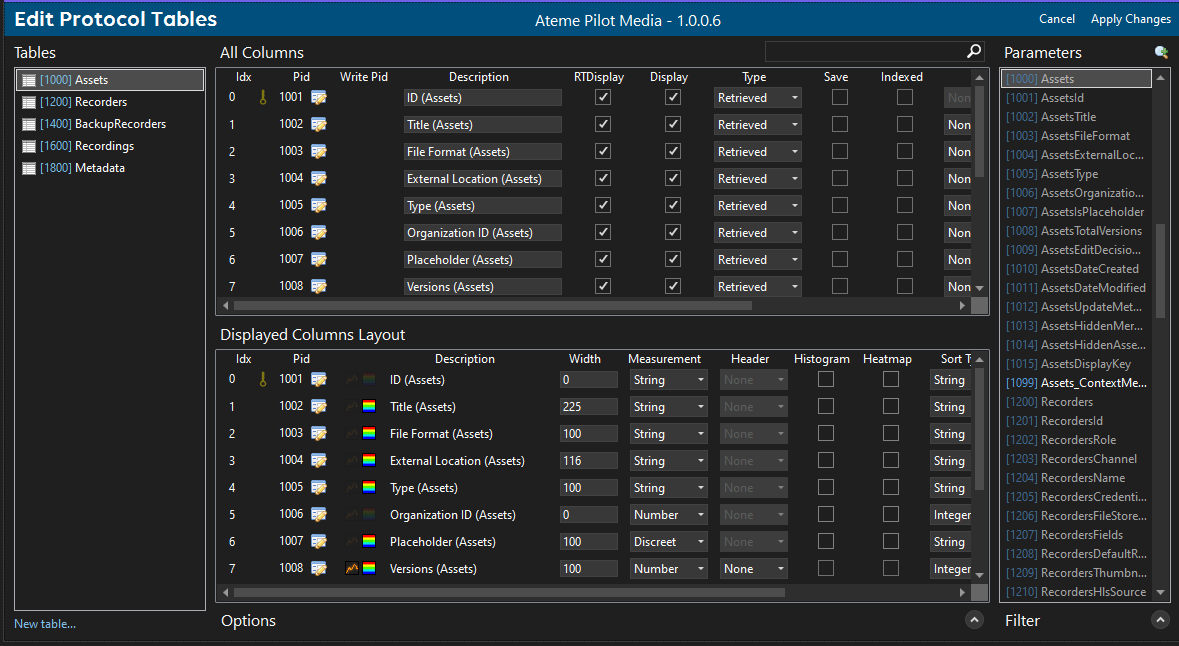Click the histogram sparkline icon on the Versions row
Image resolution: width=1179 pixels, height=646 pixels.
(350, 568)
